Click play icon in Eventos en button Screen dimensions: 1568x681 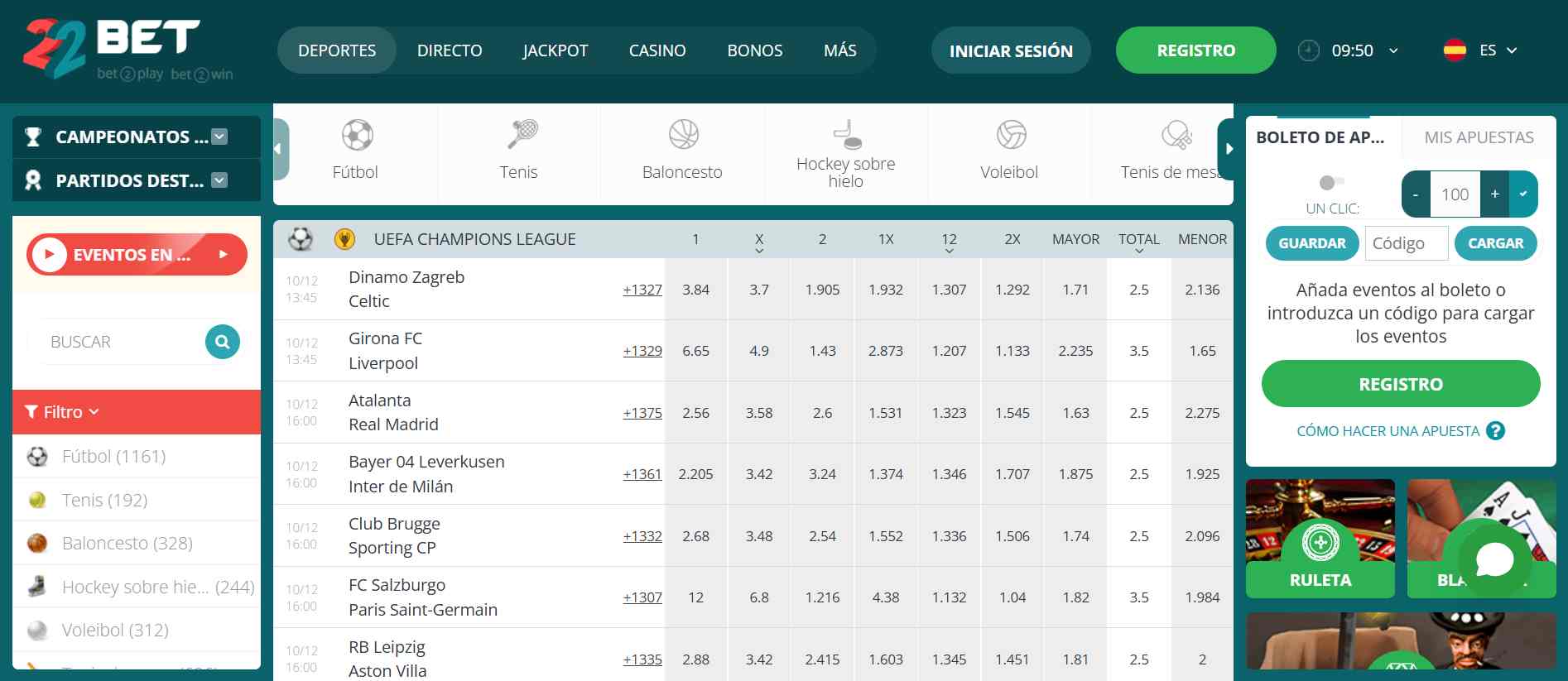50,255
